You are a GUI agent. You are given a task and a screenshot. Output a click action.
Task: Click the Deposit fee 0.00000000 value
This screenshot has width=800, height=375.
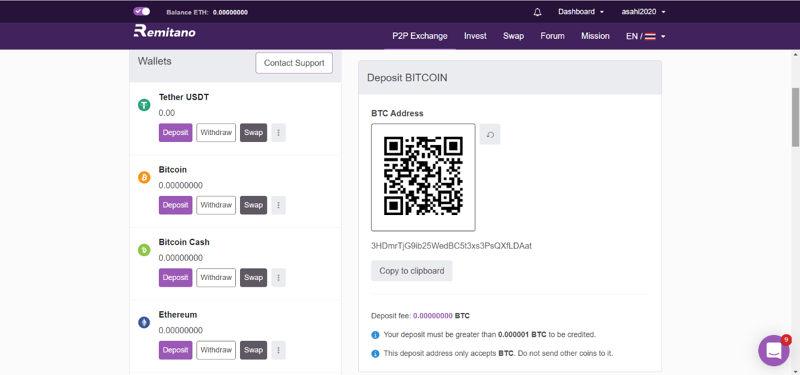[x=433, y=316]
